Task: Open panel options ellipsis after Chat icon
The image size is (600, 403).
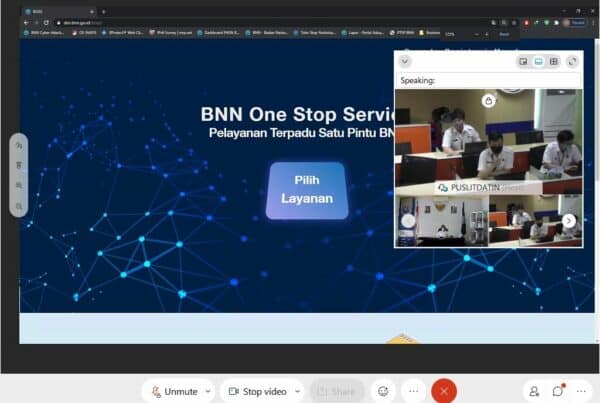Action: click(581, 391)
